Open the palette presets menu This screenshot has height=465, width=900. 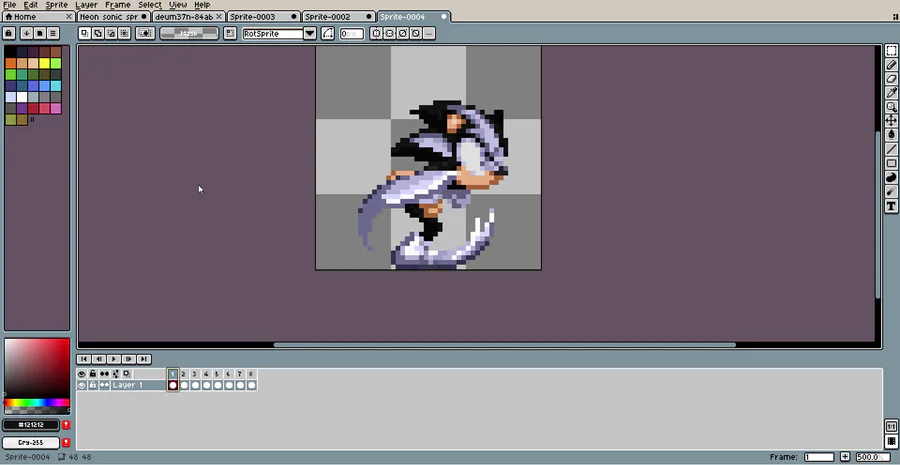(x=40, y=33)
